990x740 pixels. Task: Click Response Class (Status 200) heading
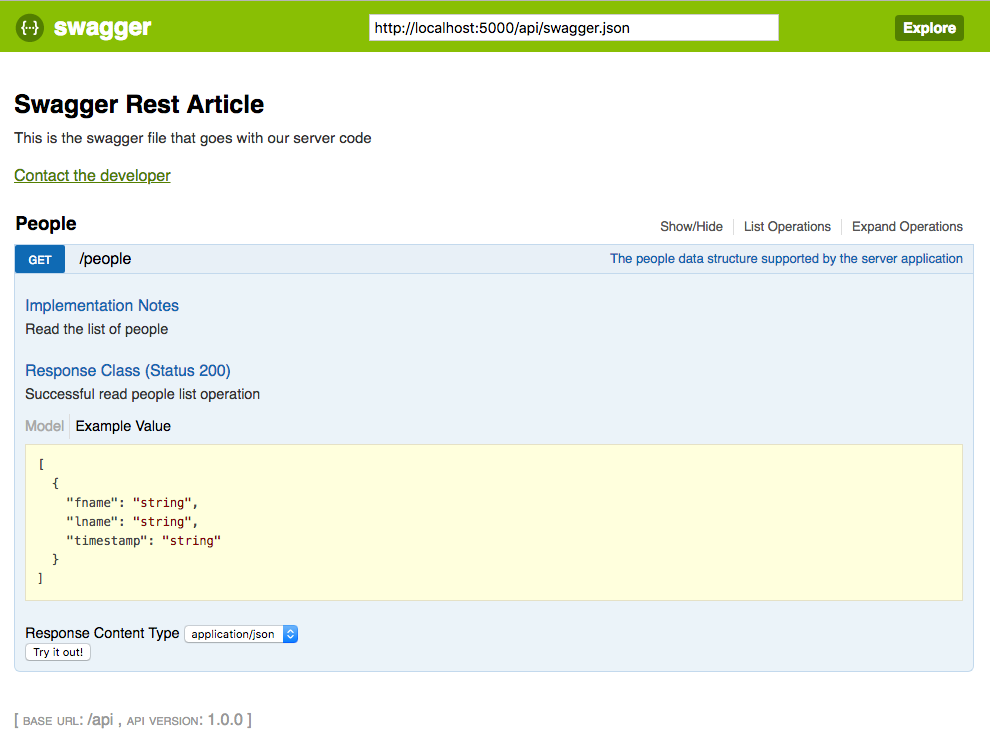(x=128, y=371)
